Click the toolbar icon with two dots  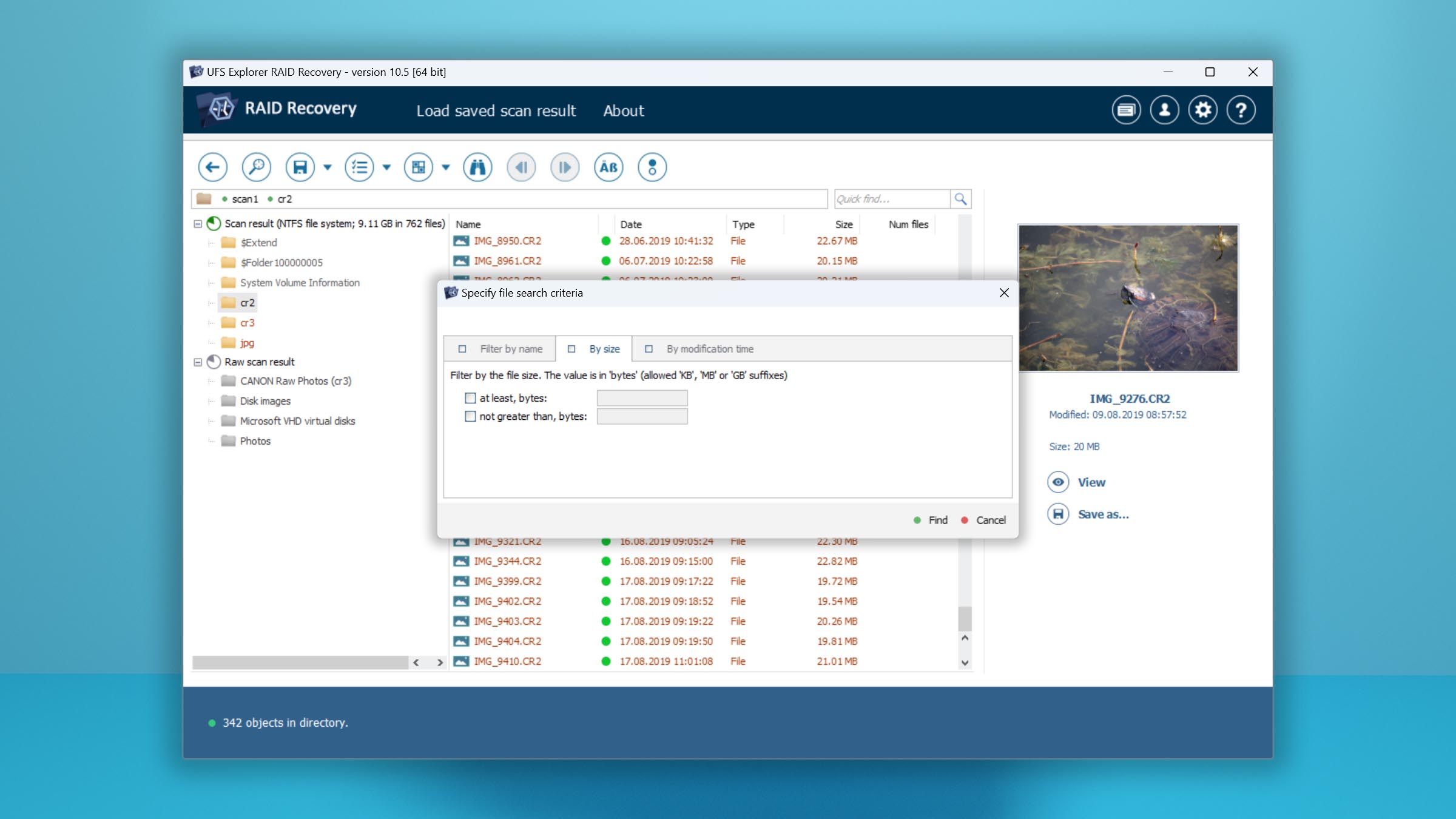click(x=652, y=167)
